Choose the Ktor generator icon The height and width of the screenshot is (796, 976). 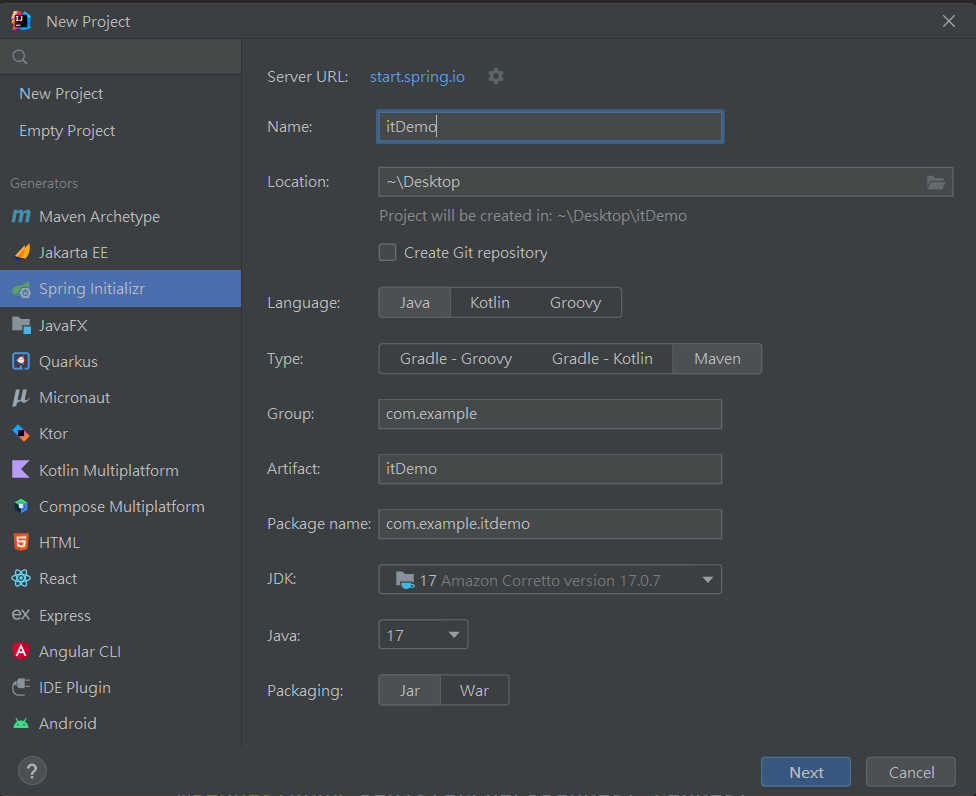pos(21,433)
